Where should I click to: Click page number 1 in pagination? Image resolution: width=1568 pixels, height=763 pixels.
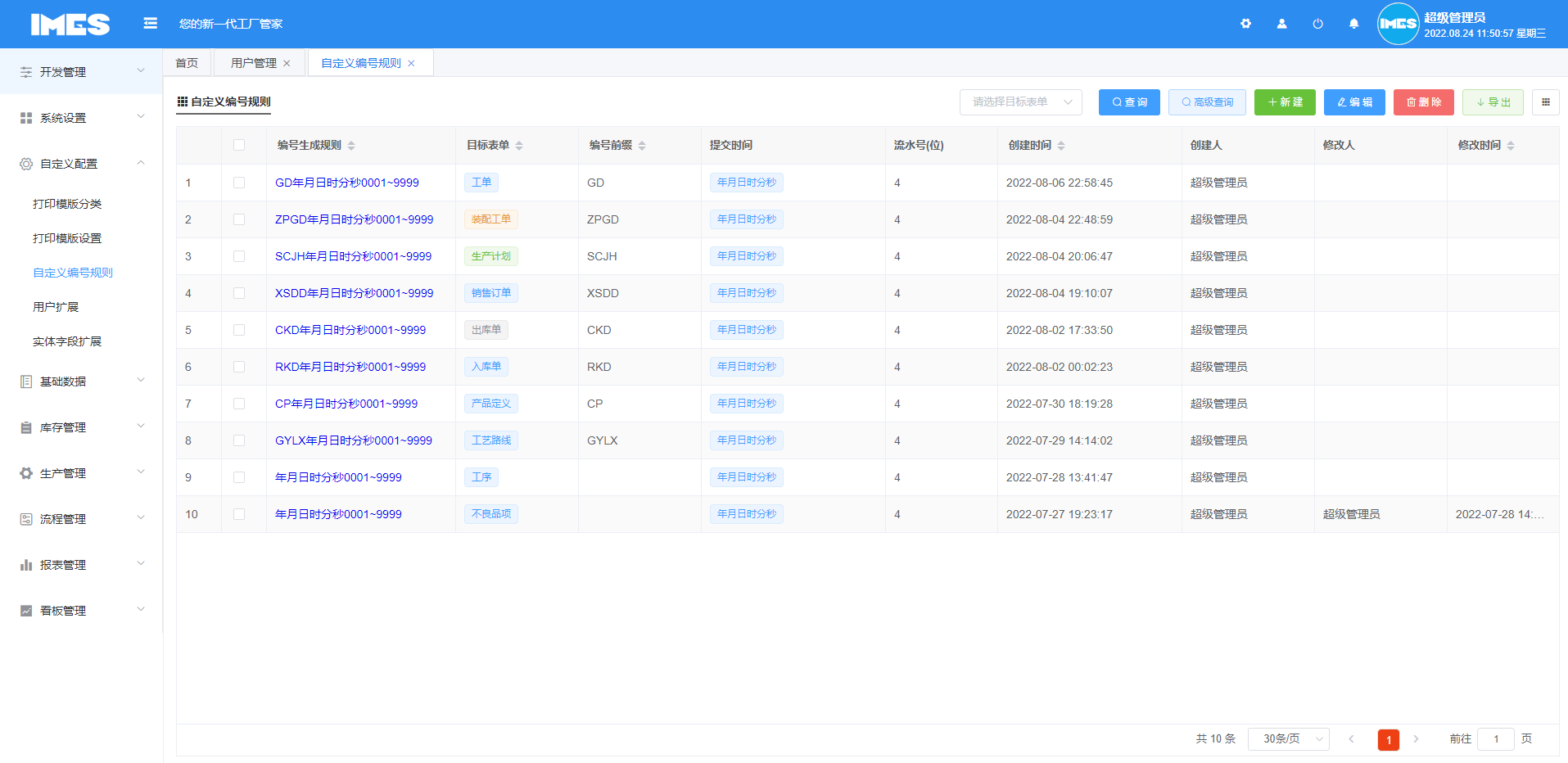coord(1389,740)
